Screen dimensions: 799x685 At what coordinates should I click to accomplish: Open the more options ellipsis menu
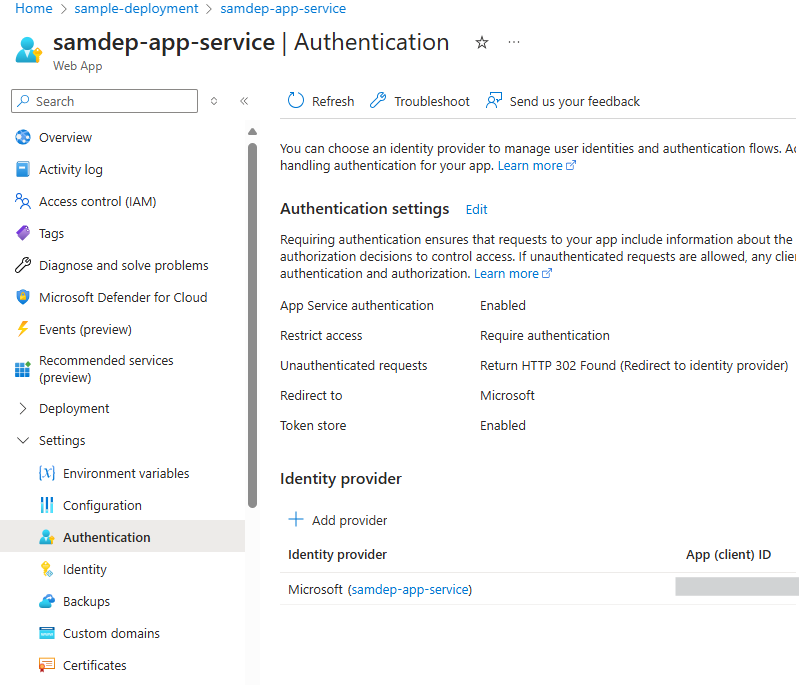click(x=514, y=42)
